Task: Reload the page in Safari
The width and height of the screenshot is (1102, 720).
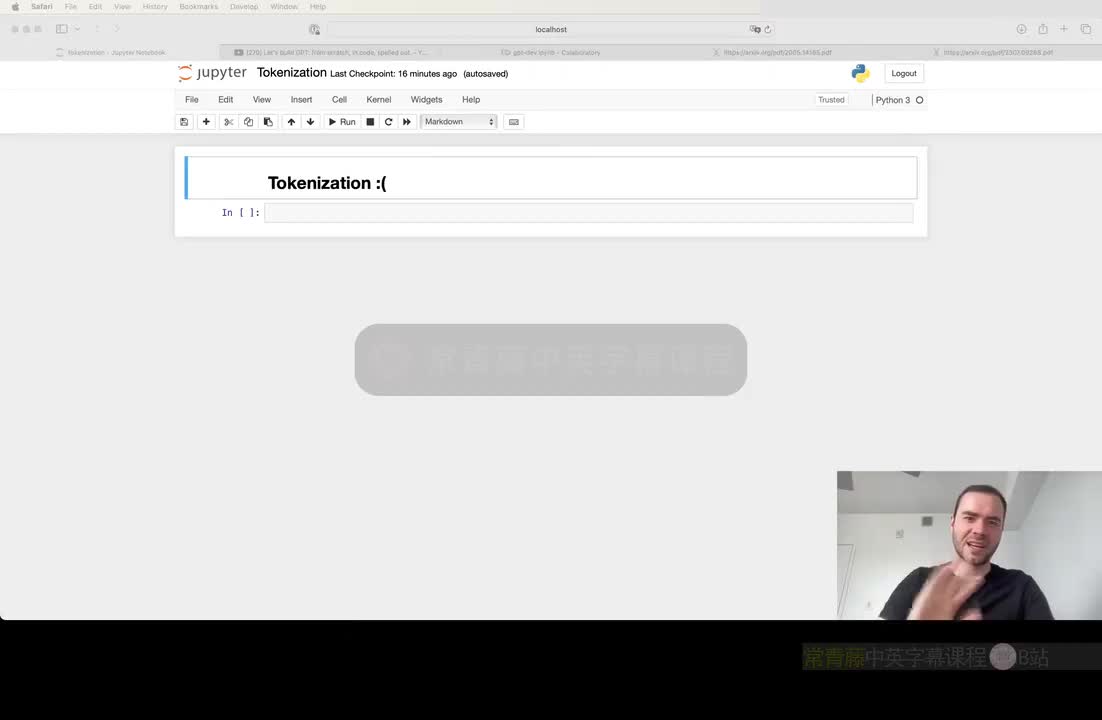Action: pos(767,30)
